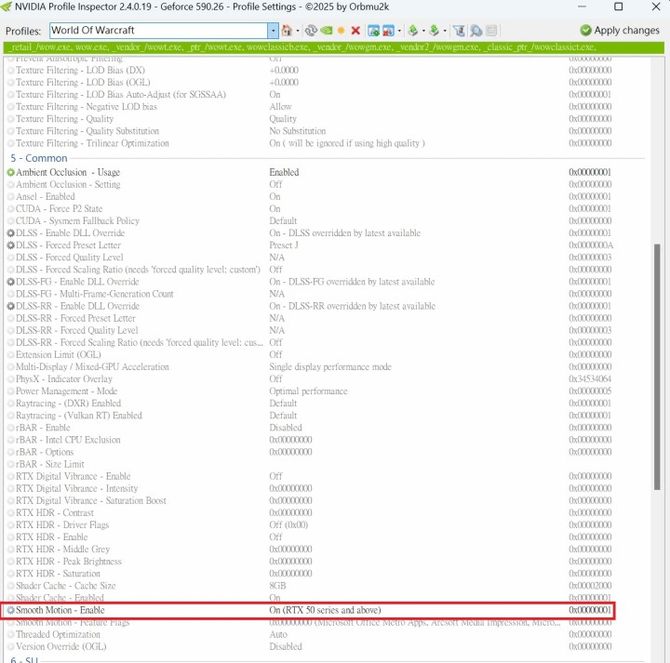670x663 pixels.
Task: Click value 'On (RTX 50 series and above)'
Action: tap(325, 610)
